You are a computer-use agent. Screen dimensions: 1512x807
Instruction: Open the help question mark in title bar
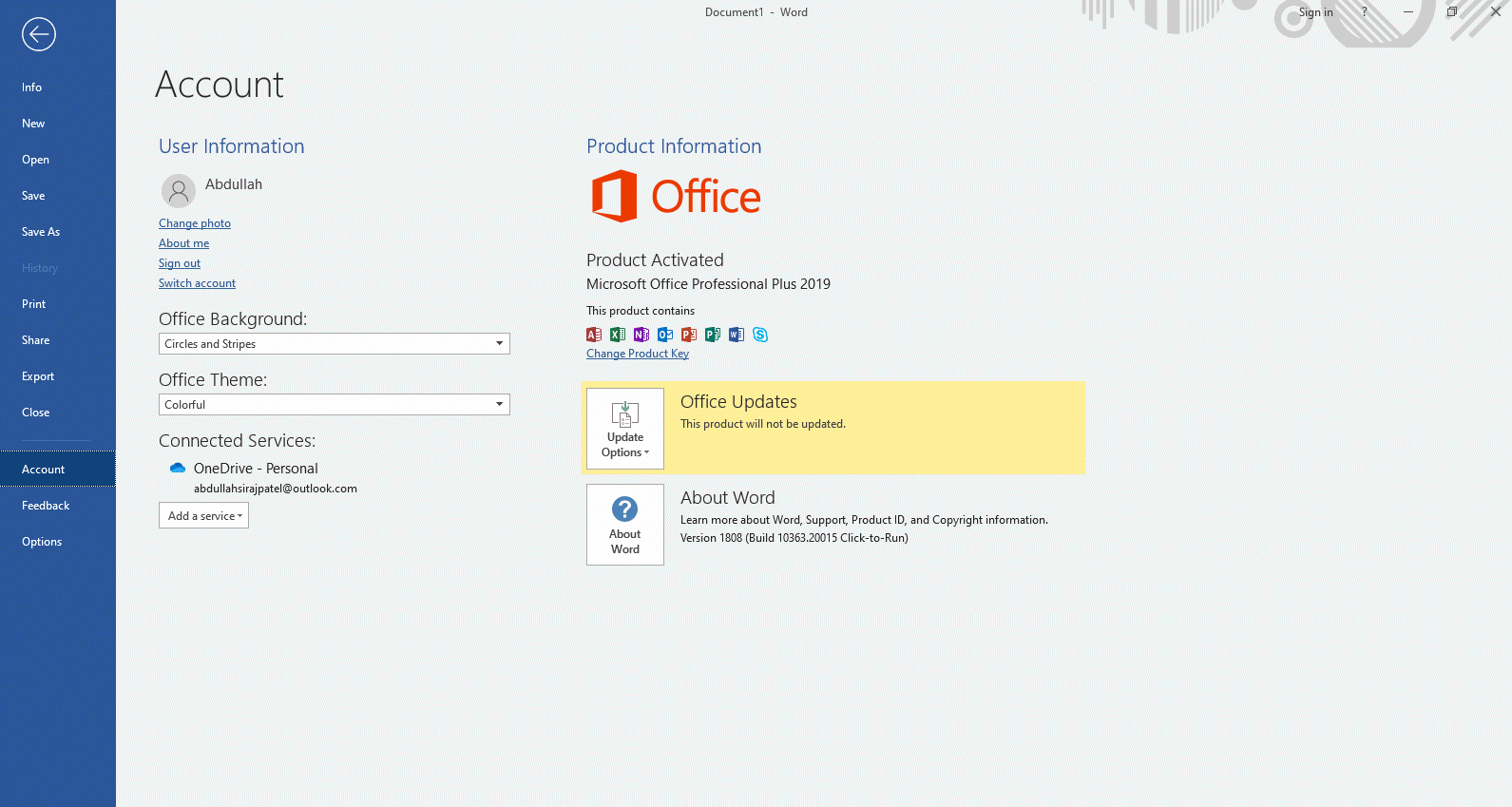pyautogui.click(x=1365, y=12)
